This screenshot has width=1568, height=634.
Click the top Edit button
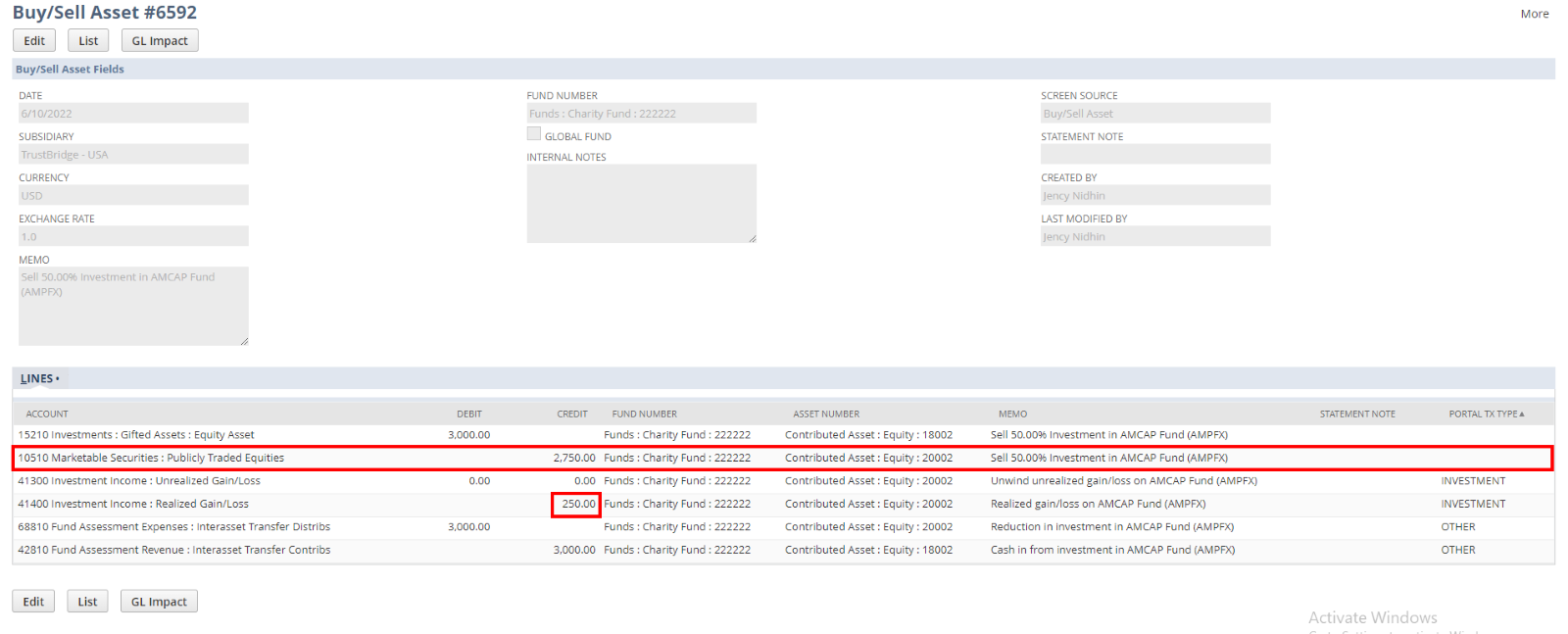(x=34, y=40)
